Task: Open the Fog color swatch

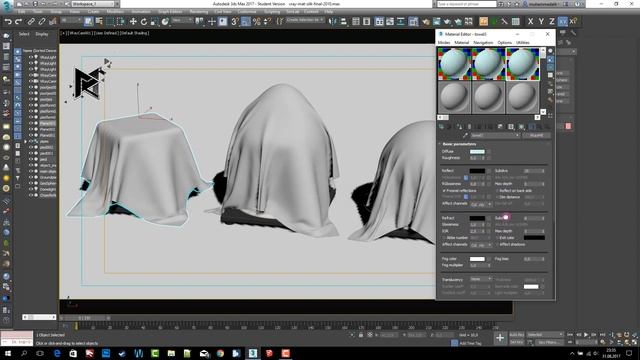Action: coord(477,259)
